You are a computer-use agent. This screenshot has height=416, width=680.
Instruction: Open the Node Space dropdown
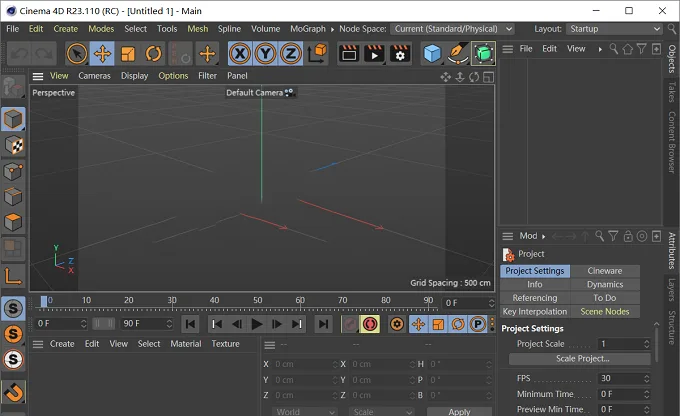452,29
